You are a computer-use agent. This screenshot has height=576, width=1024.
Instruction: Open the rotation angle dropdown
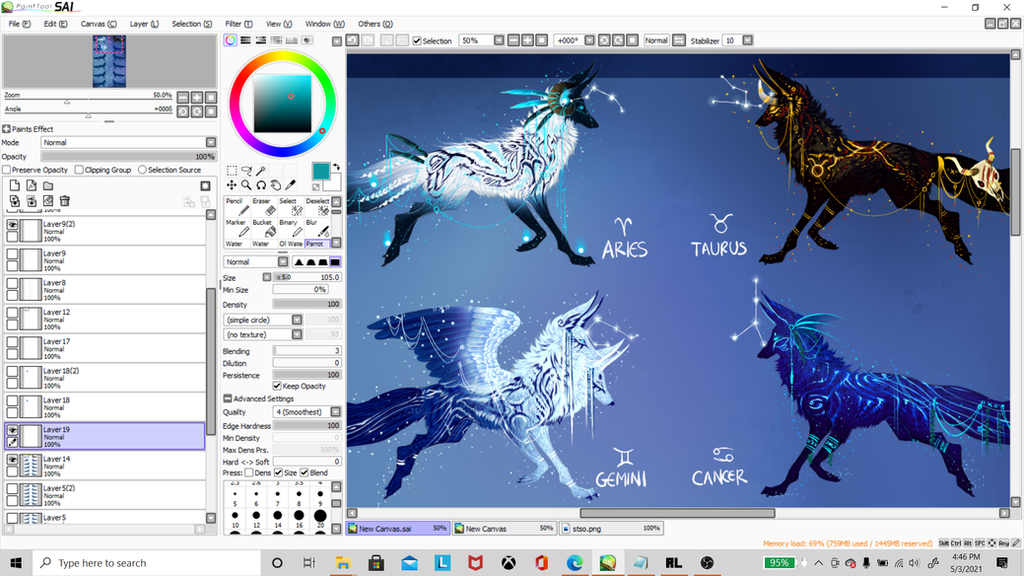(590, 40)
